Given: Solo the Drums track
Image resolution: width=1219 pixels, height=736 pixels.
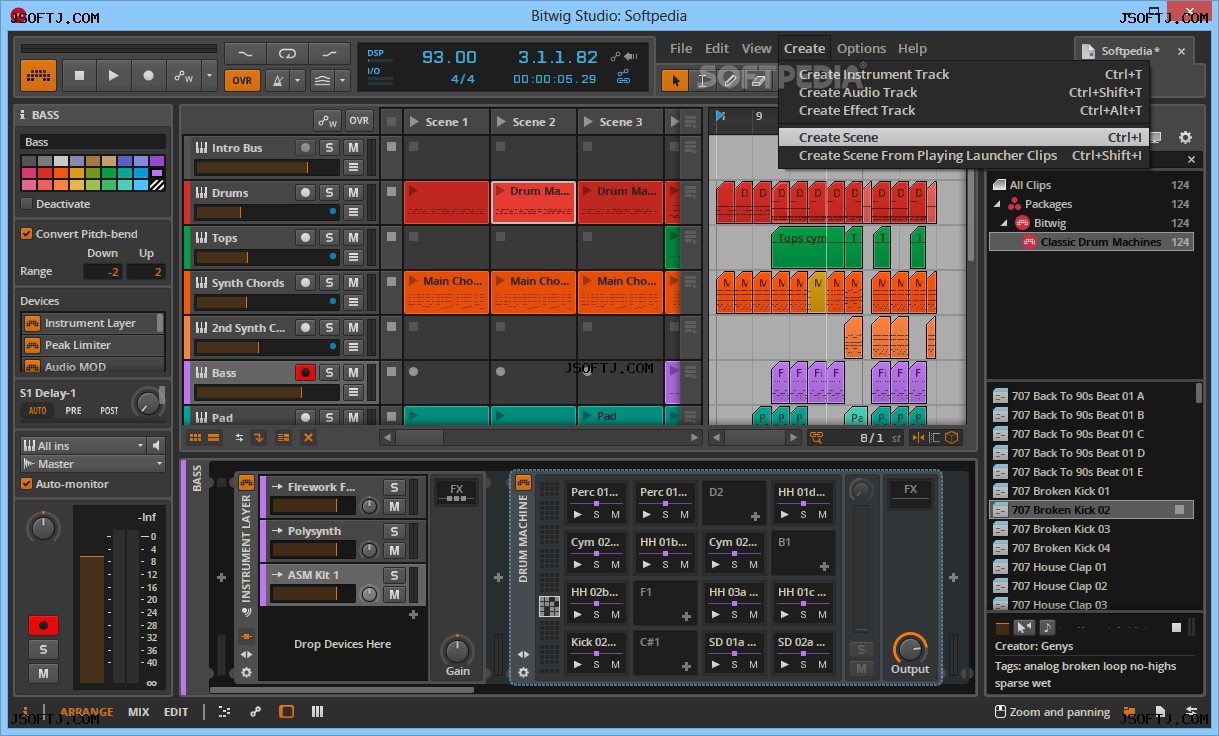Looking at the screenshot, I should pos(329,192).
